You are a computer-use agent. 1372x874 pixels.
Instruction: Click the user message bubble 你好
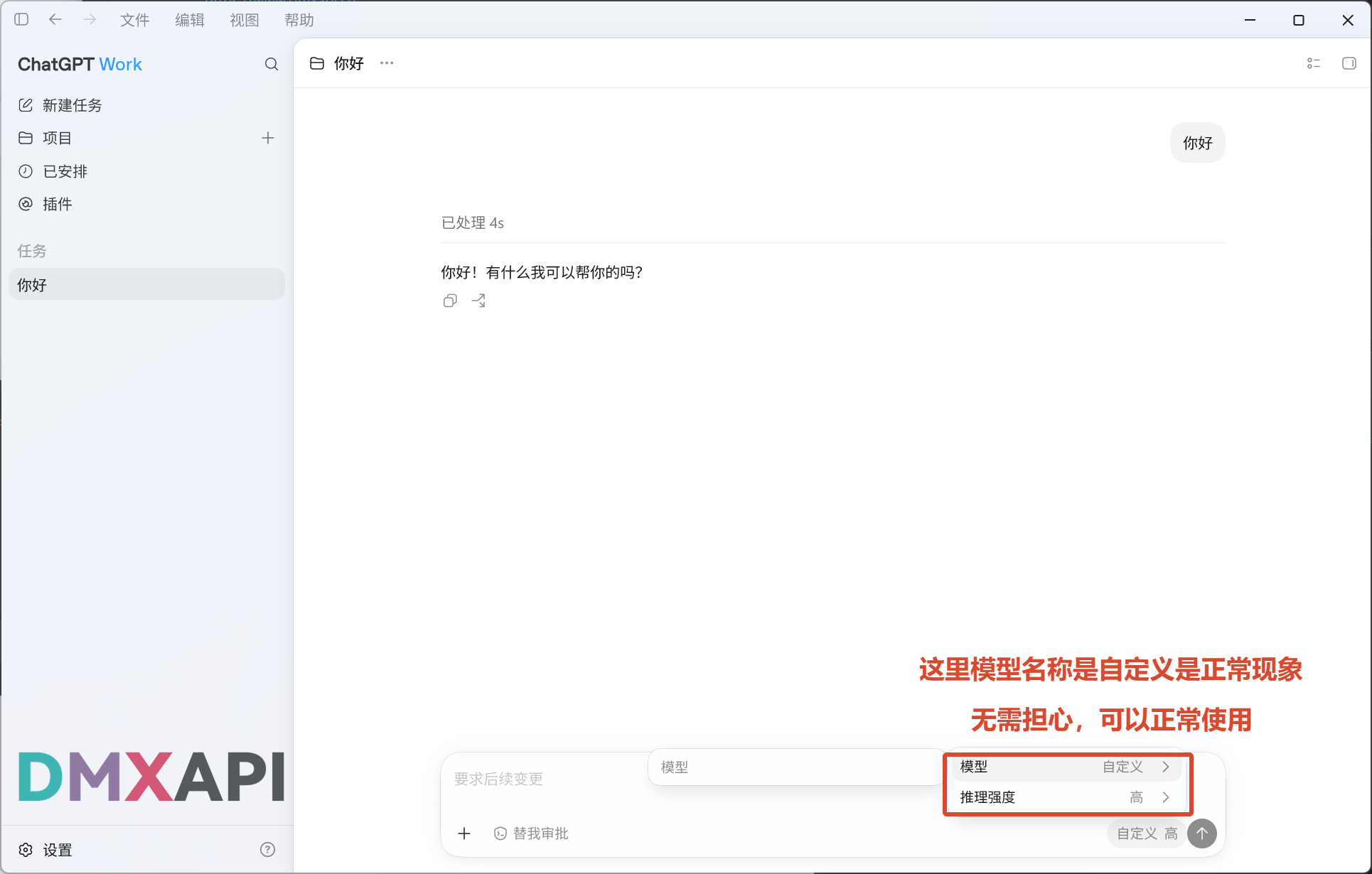1198,143
